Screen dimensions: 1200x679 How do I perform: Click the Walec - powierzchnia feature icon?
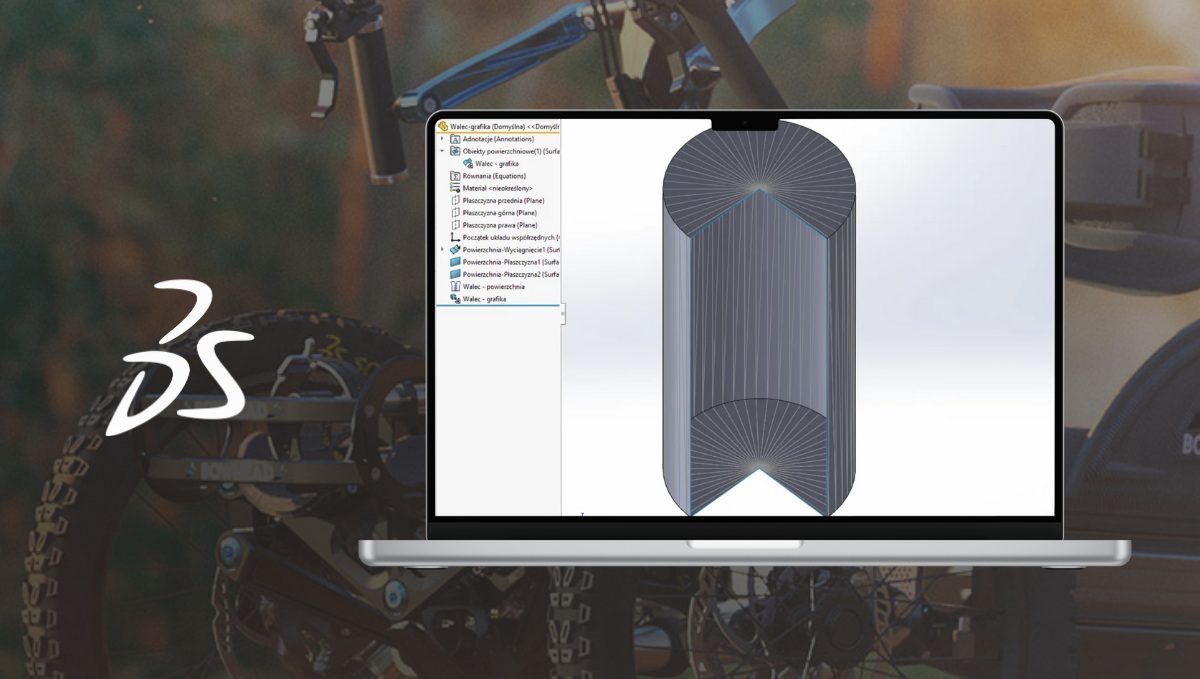coord(455,286)
